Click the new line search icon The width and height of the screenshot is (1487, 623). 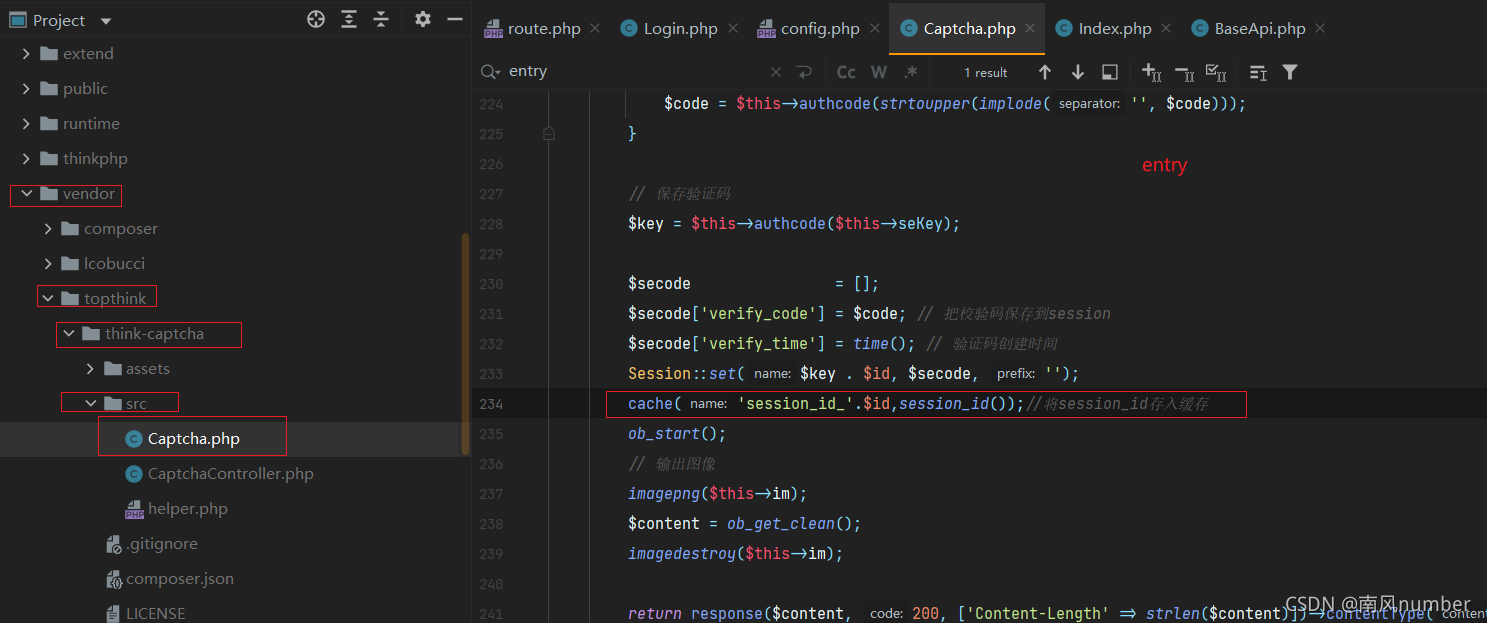tap(804, 72)
